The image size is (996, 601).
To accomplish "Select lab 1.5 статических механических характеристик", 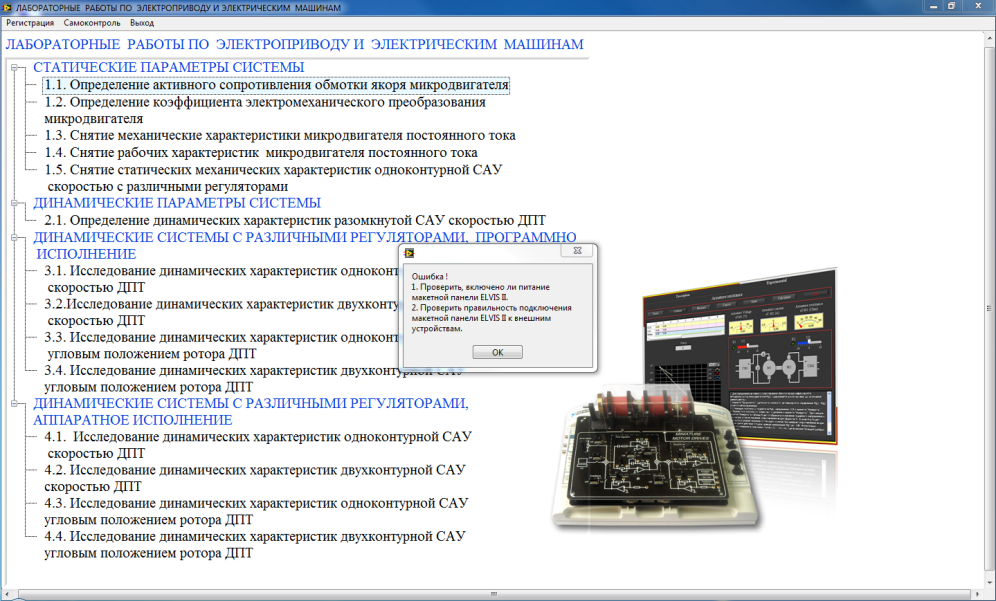I will coord(273,178).
